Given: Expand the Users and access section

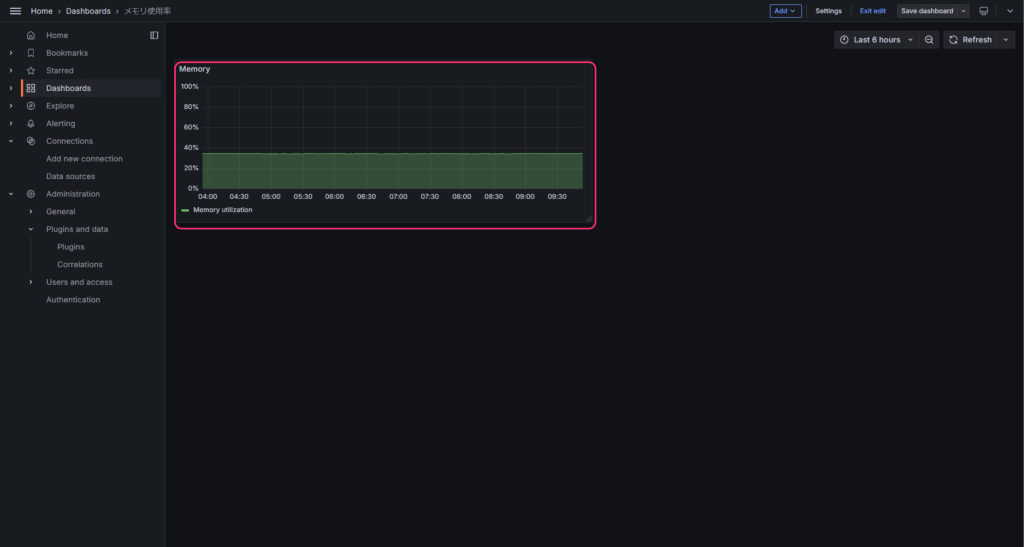Looking at the screenshot, I should point(31,282).
